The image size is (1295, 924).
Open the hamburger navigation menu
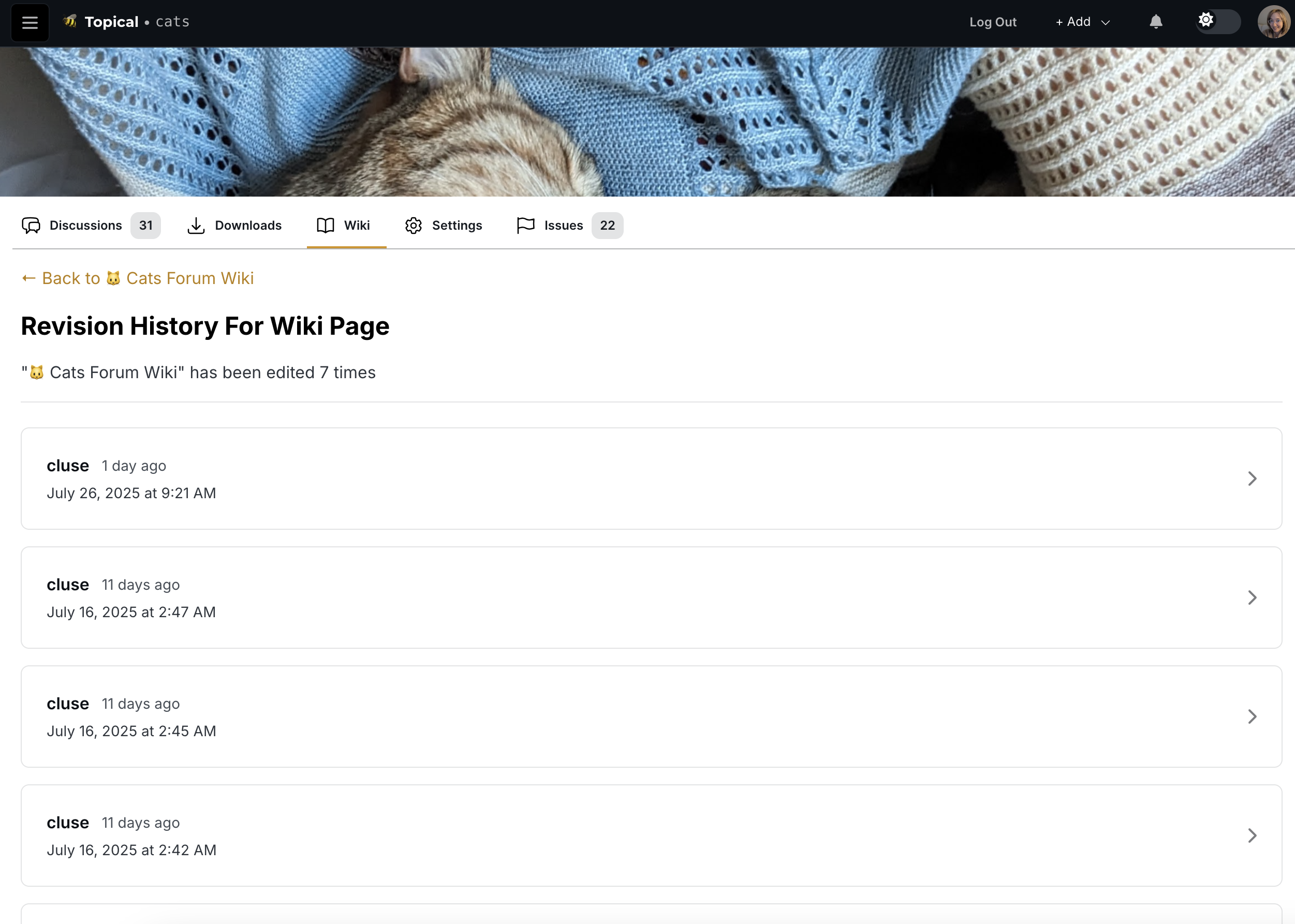(30, 22)
